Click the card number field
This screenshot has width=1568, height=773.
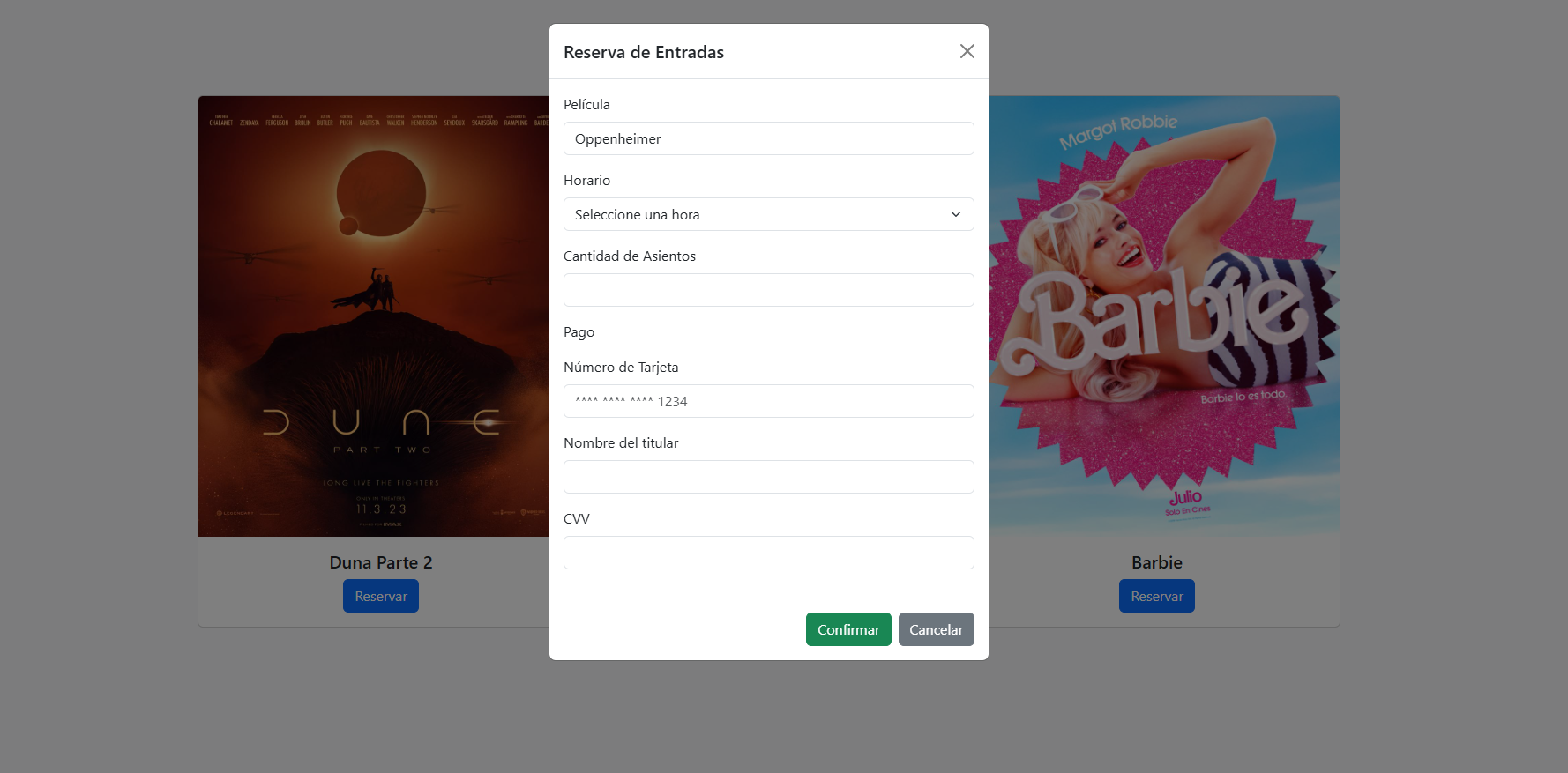coord(768,401)
